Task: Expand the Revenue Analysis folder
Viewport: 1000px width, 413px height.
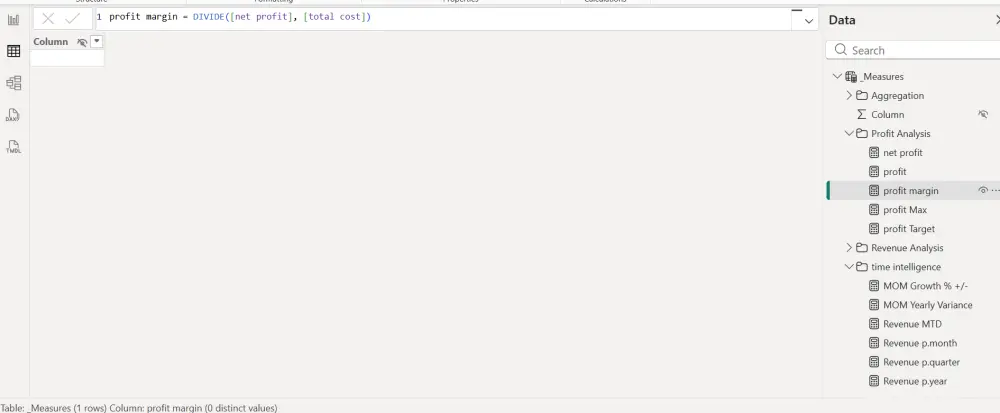Action: [x=849, y=247]
